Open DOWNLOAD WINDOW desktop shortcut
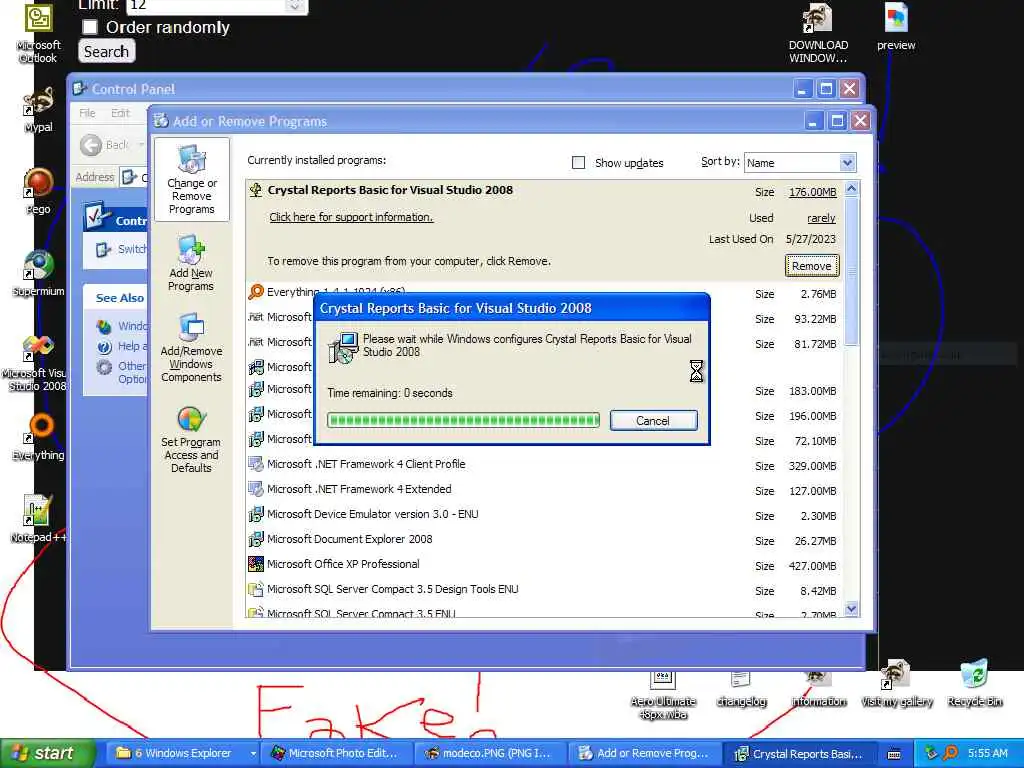Image resolution: width=1024 pixels, height=768 pixels. [x=818, y=18]
